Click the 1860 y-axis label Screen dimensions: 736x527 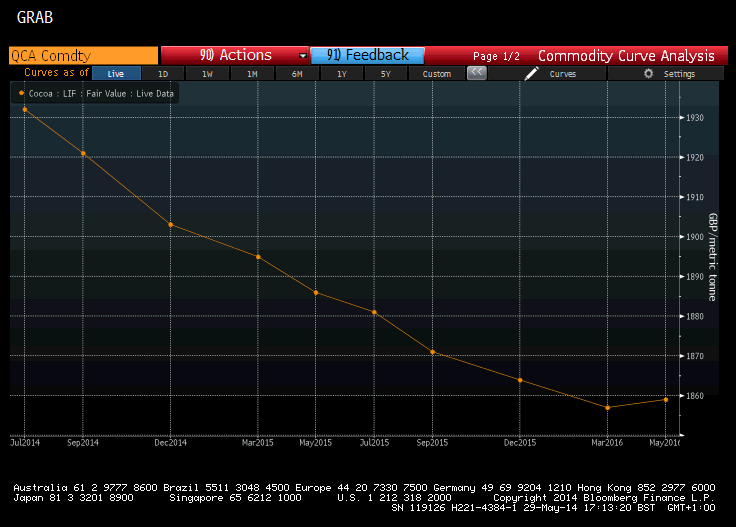tap(695, 396)
